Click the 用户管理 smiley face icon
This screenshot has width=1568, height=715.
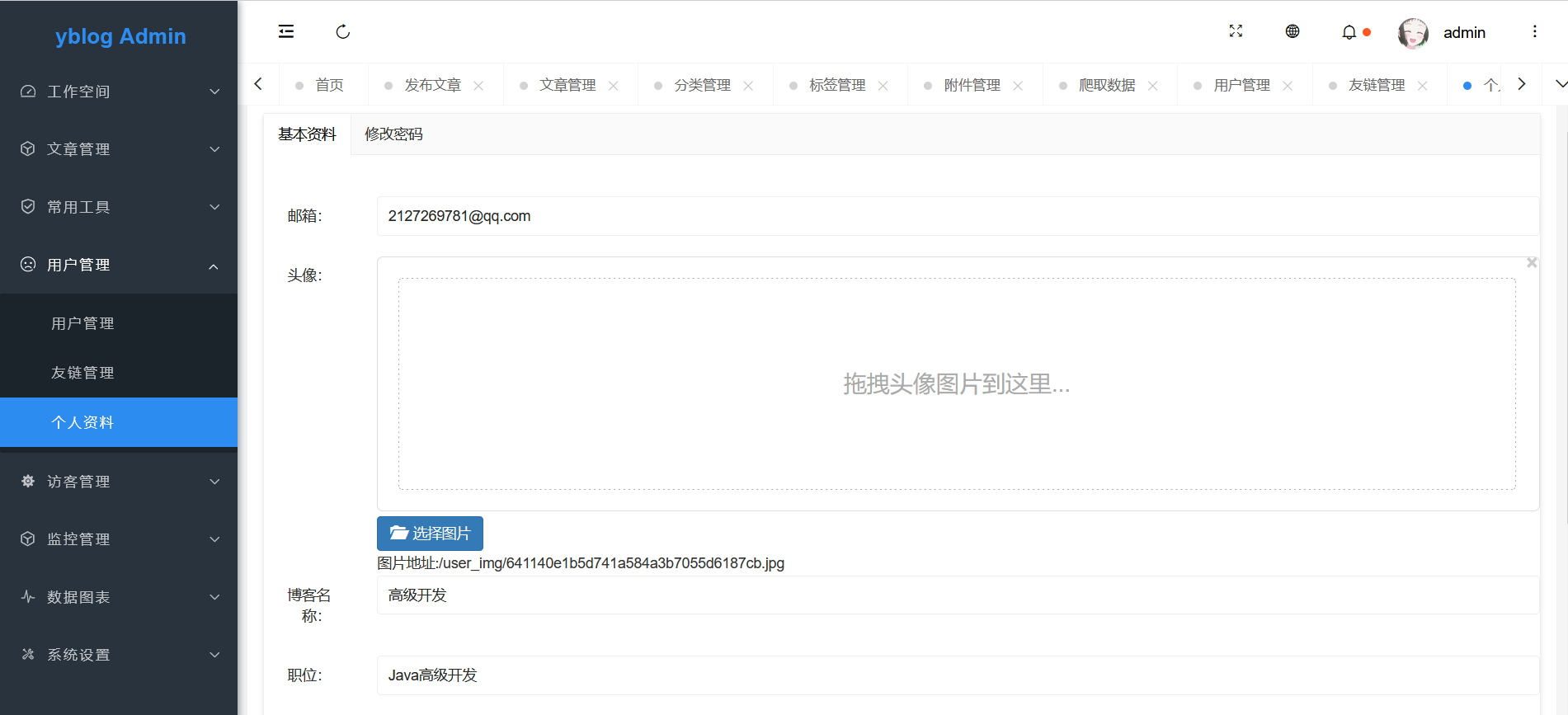tap(28, 265)
